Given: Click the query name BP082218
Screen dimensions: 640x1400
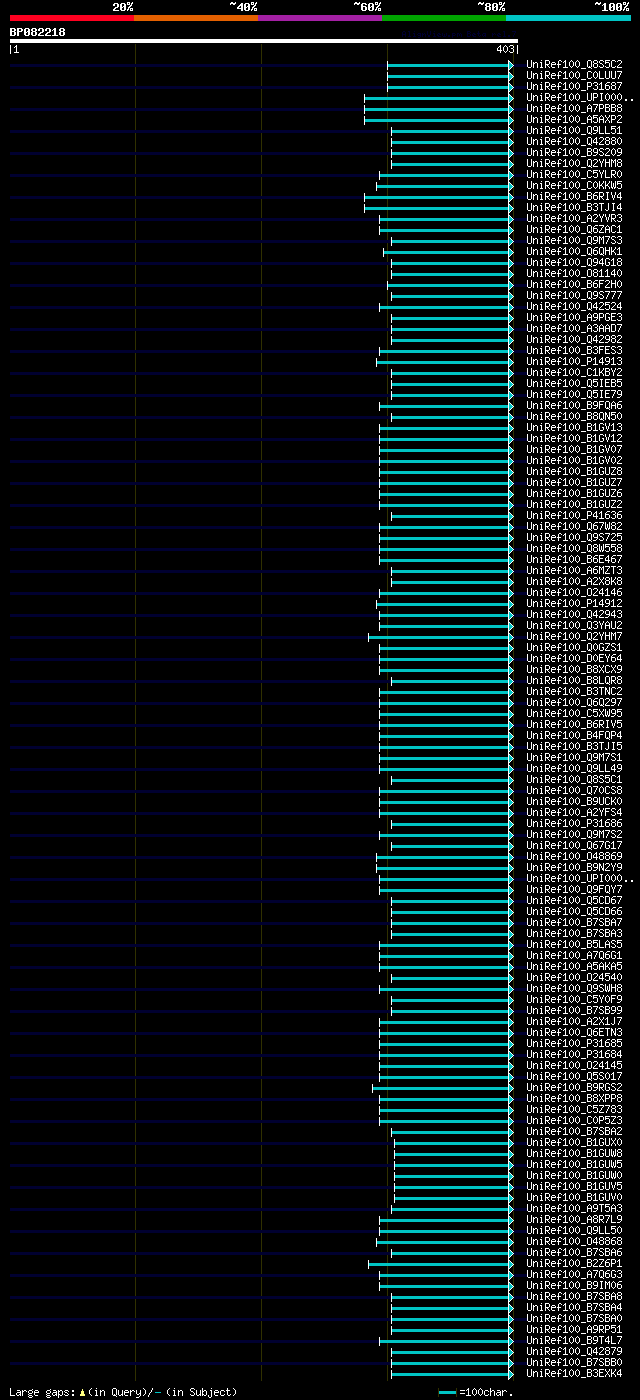Looking at the screenshot, I should click(x=38, y=32).
